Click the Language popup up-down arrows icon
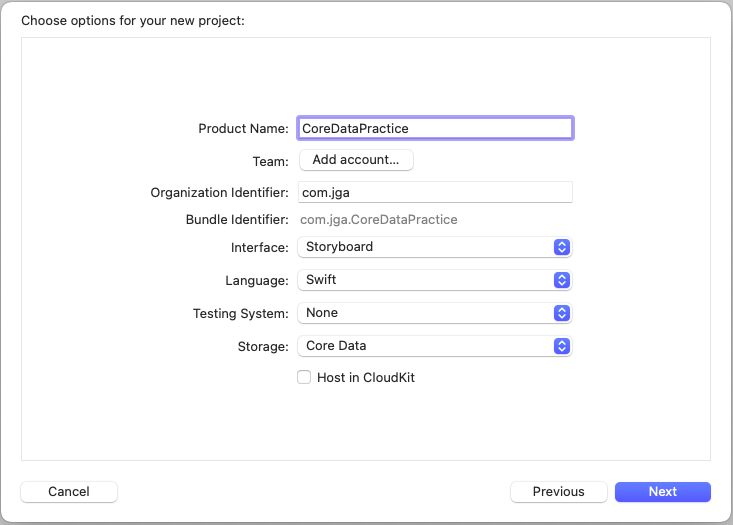The image size is (733, 525). [x=562, y=280]
